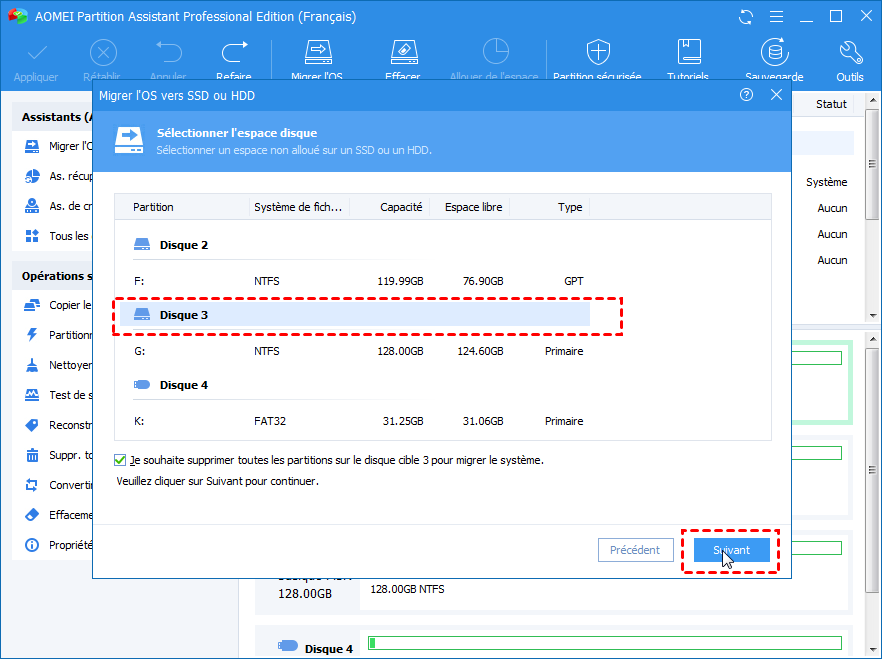Click the Refaire redo arrow icon
The width and height of the screenshot is (882, 659).
pos(234,52)
